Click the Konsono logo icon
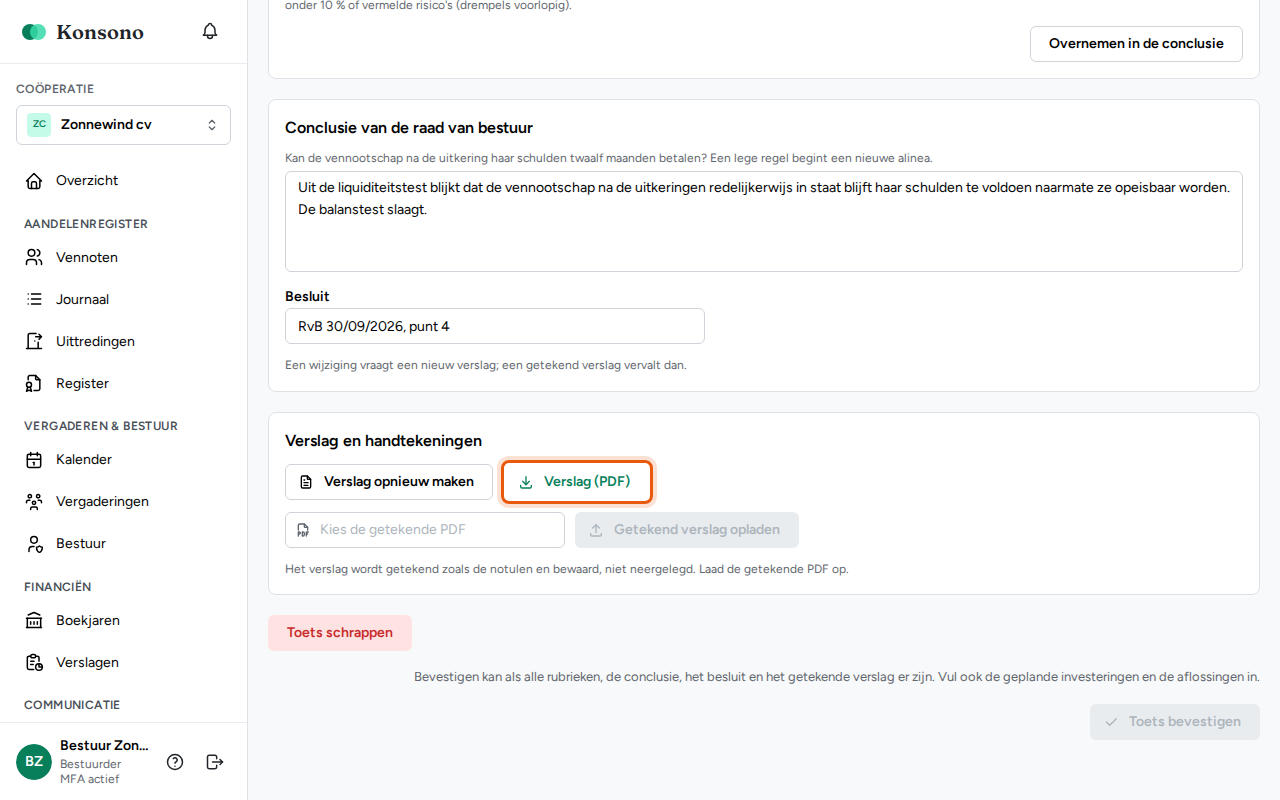 [34, 32]
